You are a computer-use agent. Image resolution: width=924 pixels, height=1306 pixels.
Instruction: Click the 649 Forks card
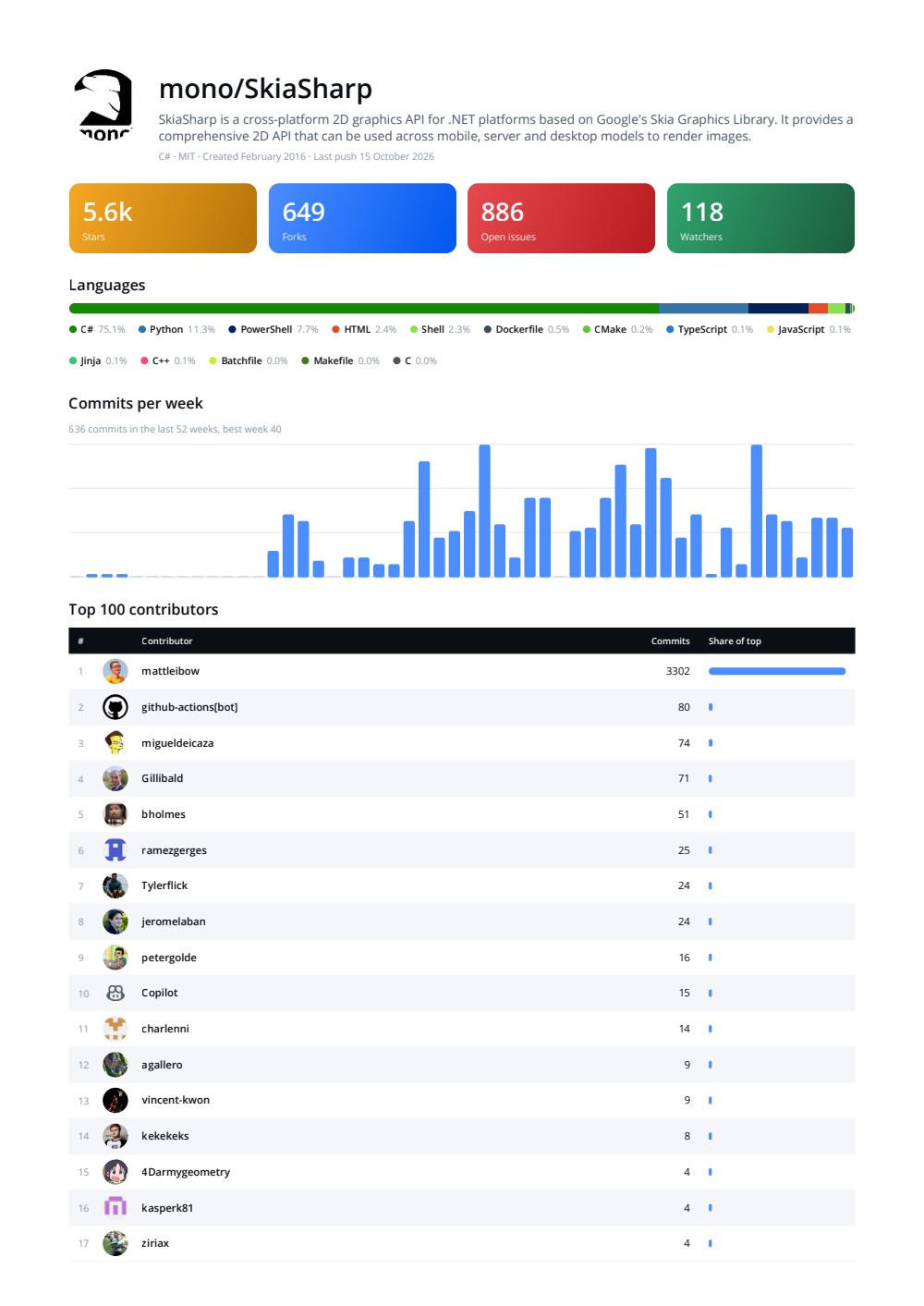pos(362,218)
